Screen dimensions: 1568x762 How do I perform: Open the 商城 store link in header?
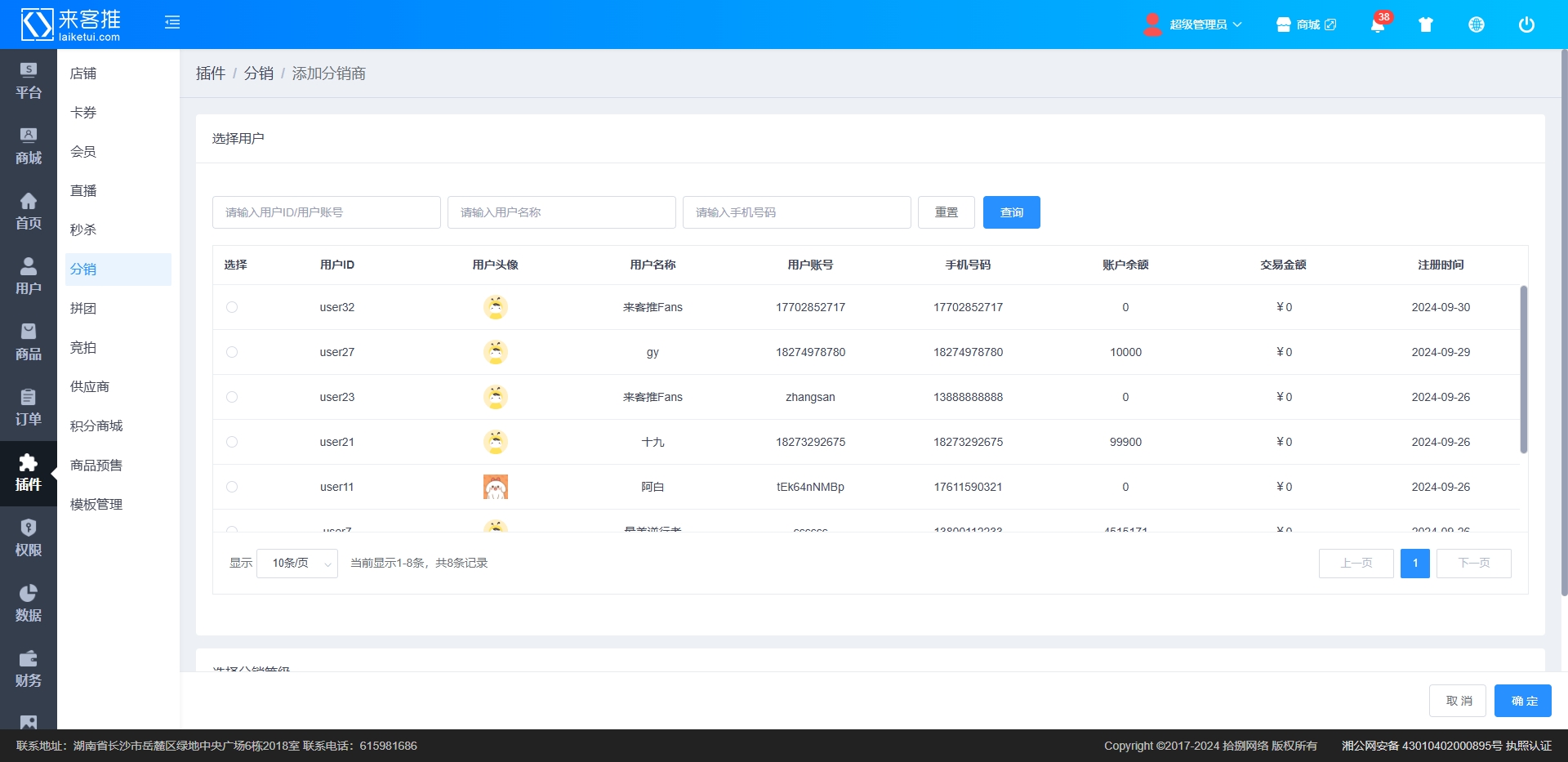tap(1307, 25)
